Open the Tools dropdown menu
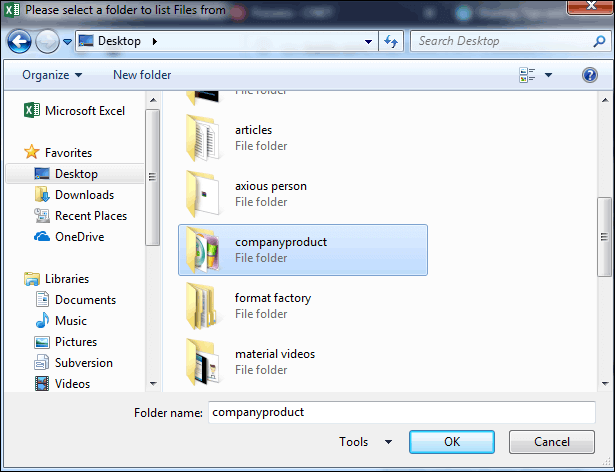Image resolution: width=615 pixels, height=472 pixels. point(365,442)
